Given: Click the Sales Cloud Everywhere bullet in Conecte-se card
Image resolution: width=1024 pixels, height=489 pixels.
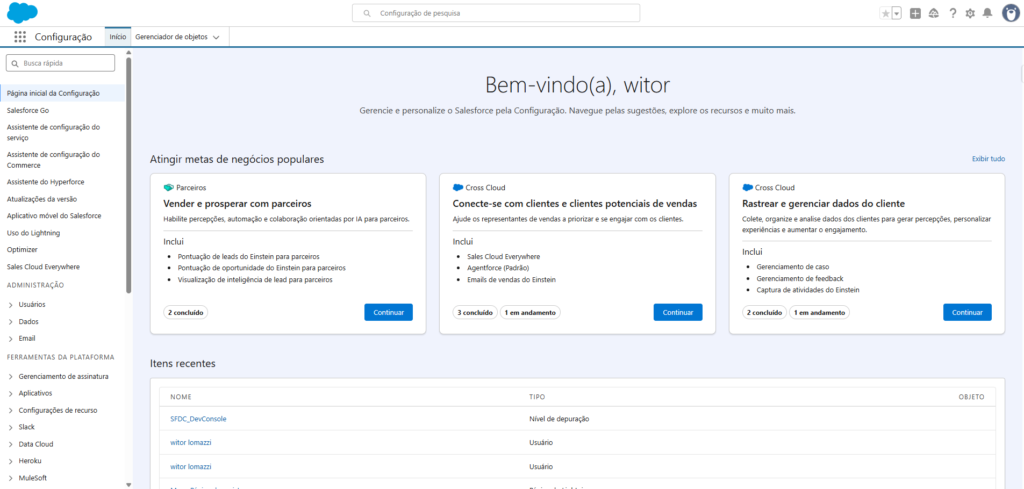Looking at the screenshot, I should tap(504, 257).
